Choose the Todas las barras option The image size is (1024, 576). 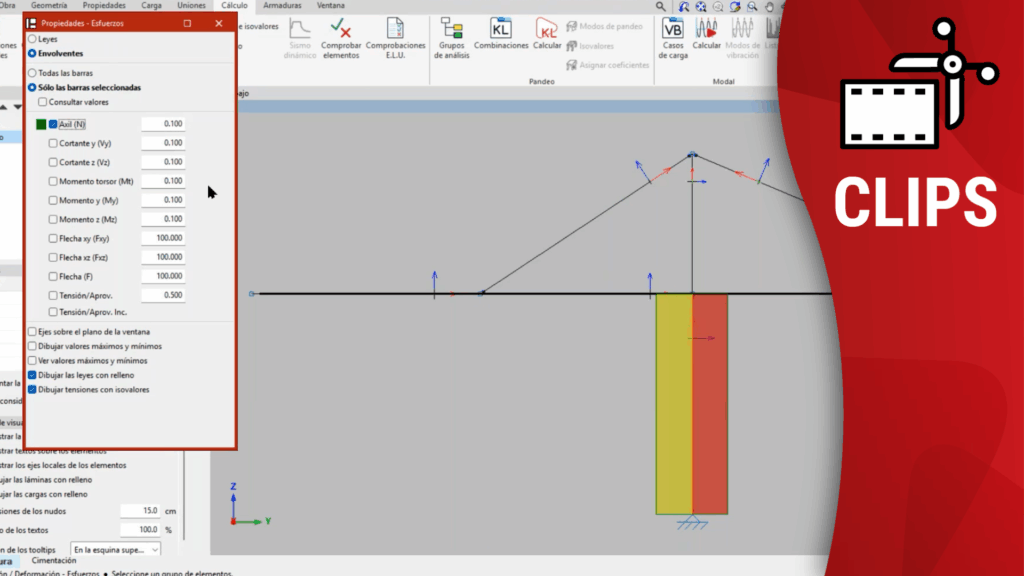click(32, 73)
